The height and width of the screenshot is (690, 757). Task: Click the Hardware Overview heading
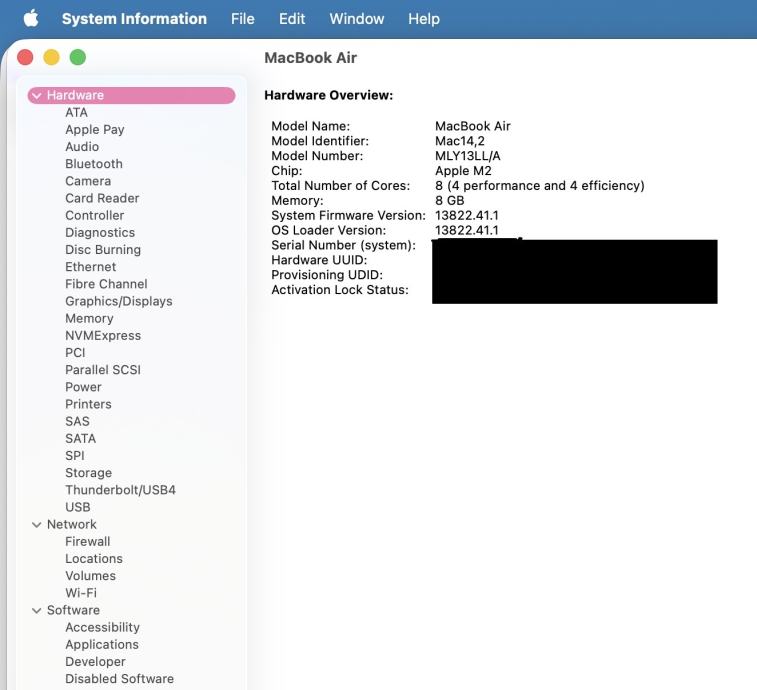pyautogui.click(x=328, y=95)
